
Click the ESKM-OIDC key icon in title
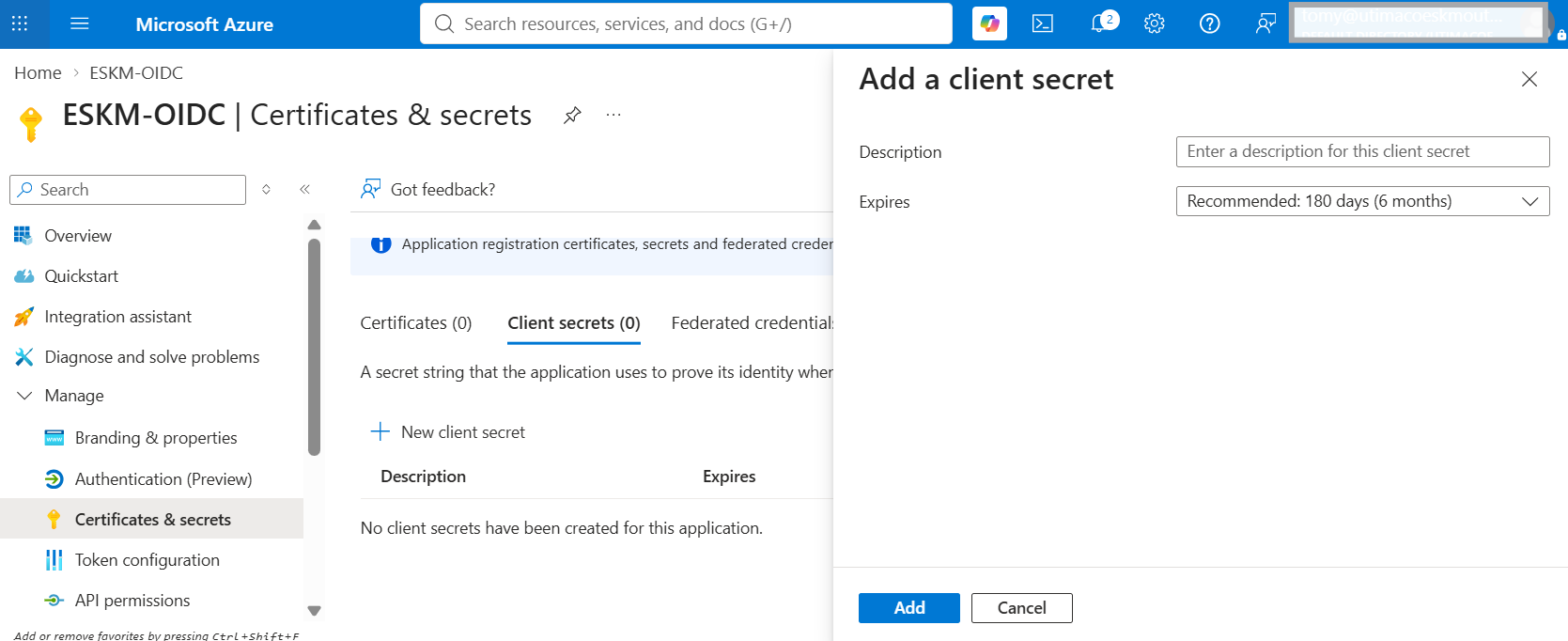pos(31,123)
